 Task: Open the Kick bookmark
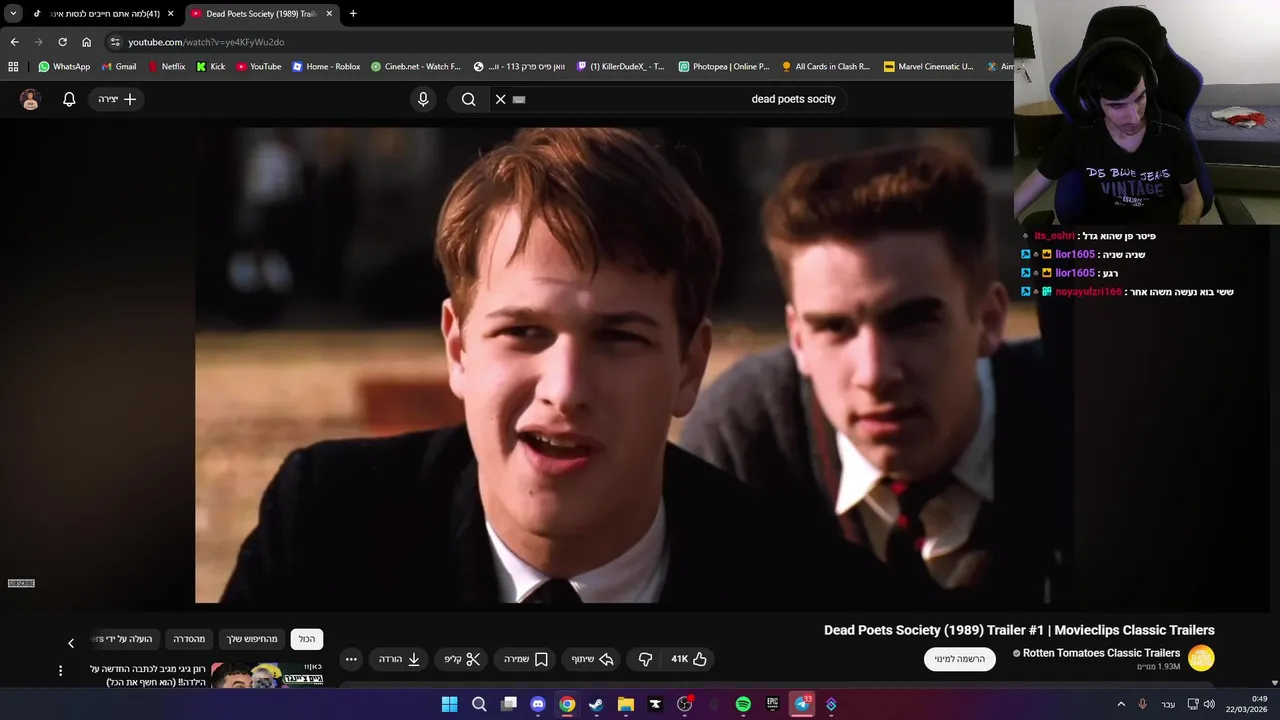tap(210, 67)
